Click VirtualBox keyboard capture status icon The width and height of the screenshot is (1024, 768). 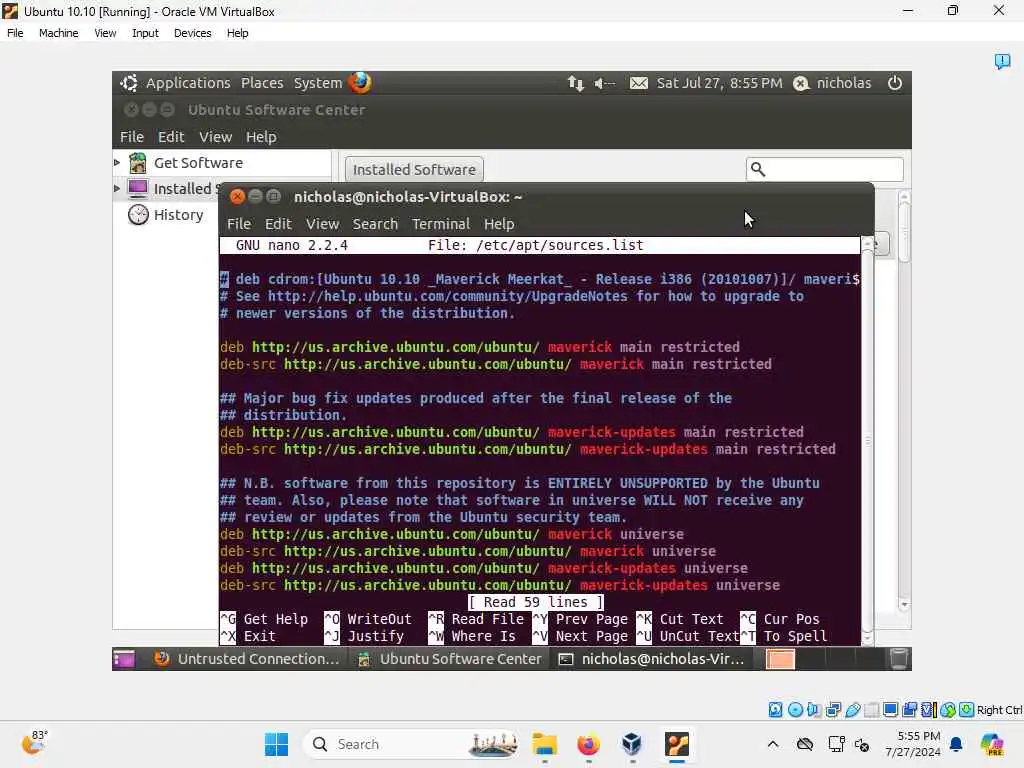pos(967,710)
